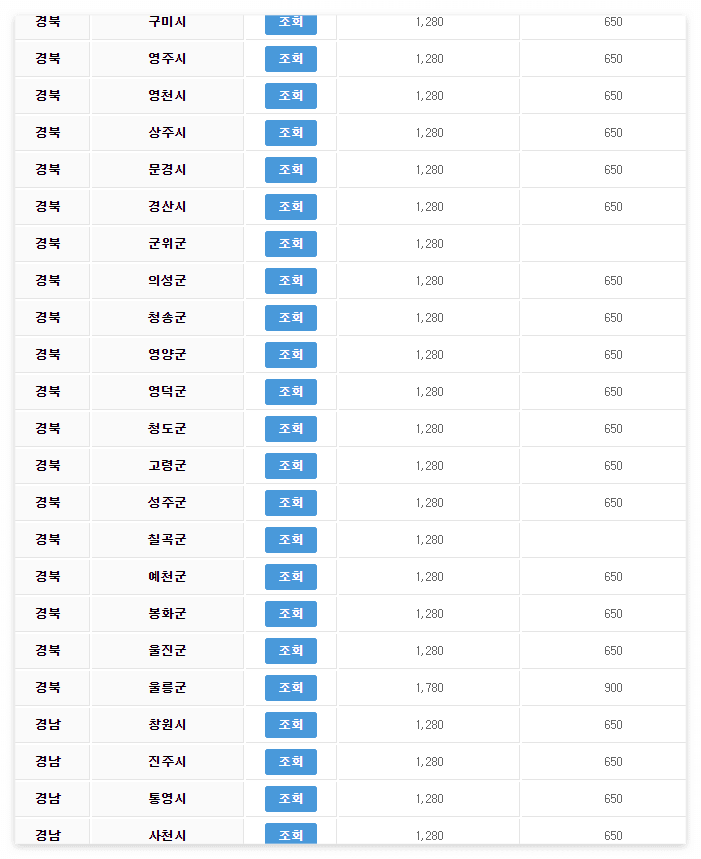The image size is (701, 859).
Task: Click 조회 button for 영주시
Action: coord(290,59)
